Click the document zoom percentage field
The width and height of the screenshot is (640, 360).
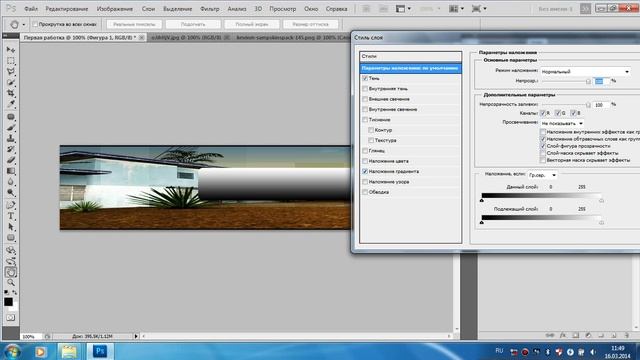coord(31,337)
